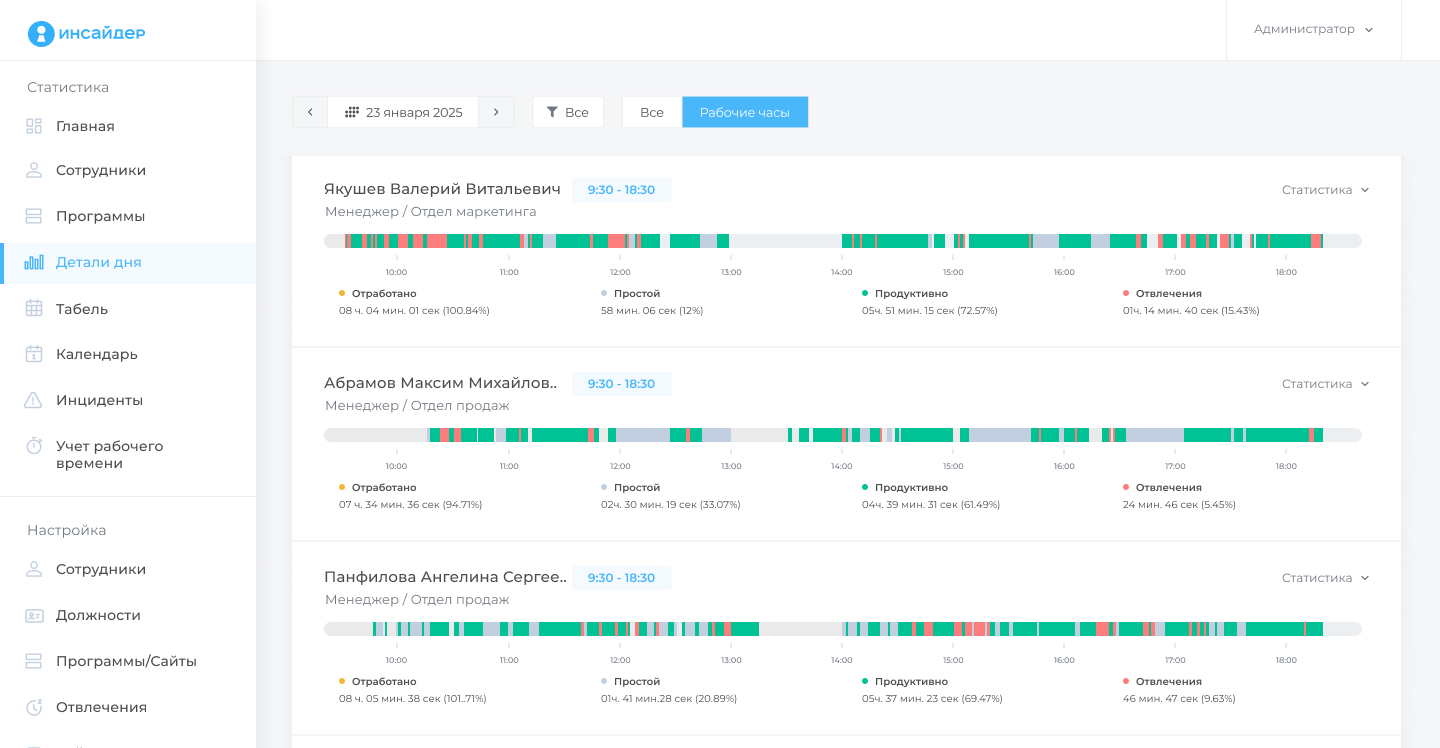Screen dimensions: 1440x748
Task: Open the Все filter with funnel icon
Action: (x=567, y=112)
